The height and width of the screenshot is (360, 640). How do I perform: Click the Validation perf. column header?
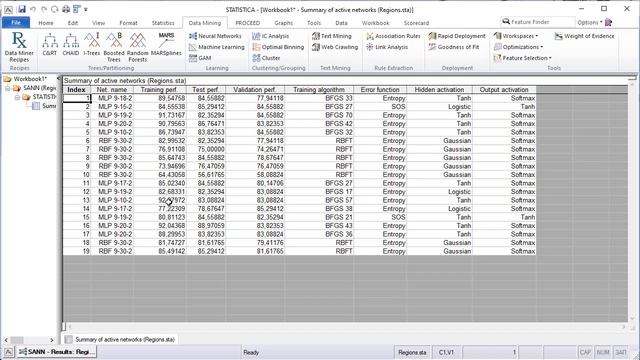255,89
